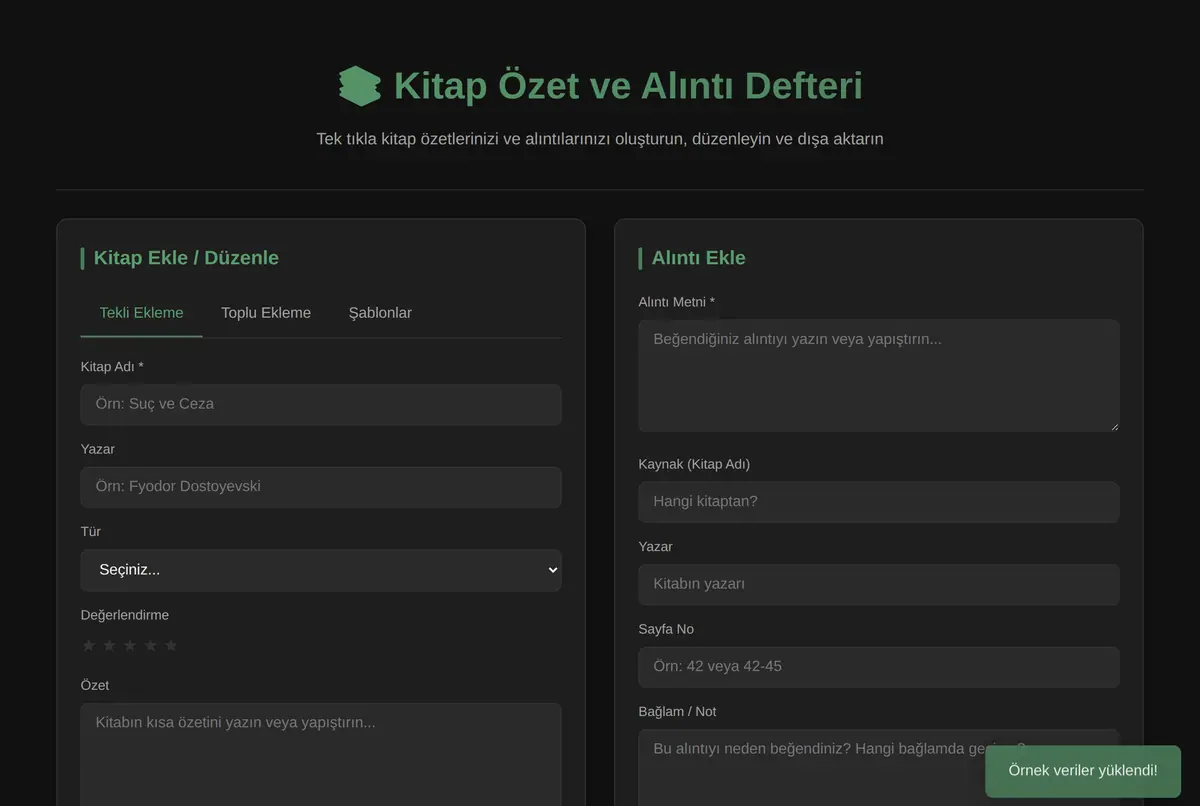Click the Kitabın yazarı input field
This screenshot has height=806, width=1200.
pos(879,584)
